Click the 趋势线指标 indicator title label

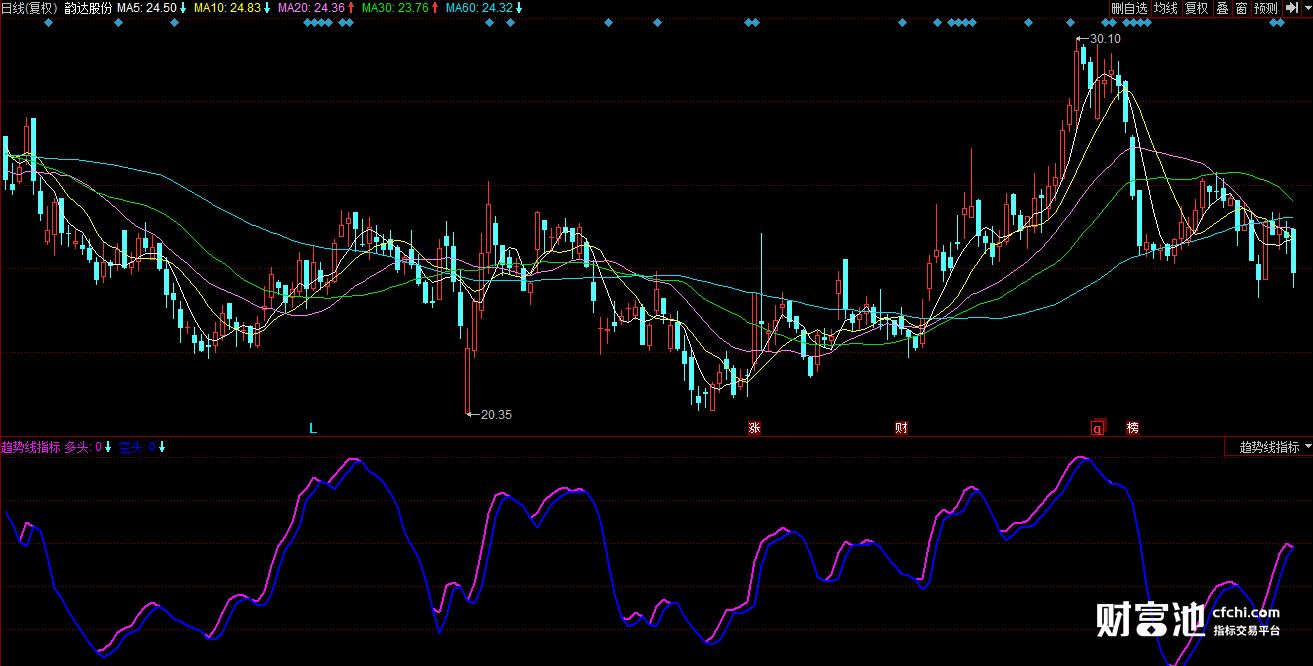pos(31,447)
